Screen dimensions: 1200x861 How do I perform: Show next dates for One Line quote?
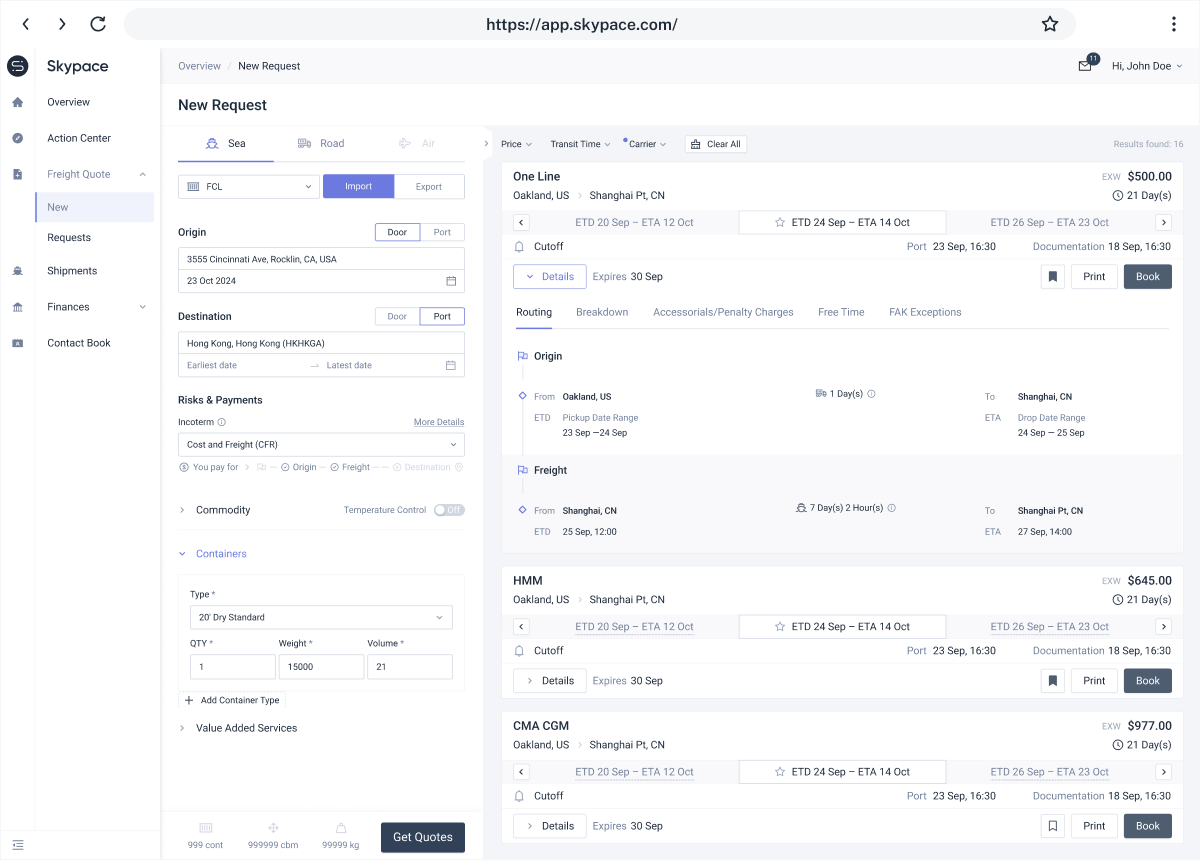pyautogui.click(x=1163, y=223)
